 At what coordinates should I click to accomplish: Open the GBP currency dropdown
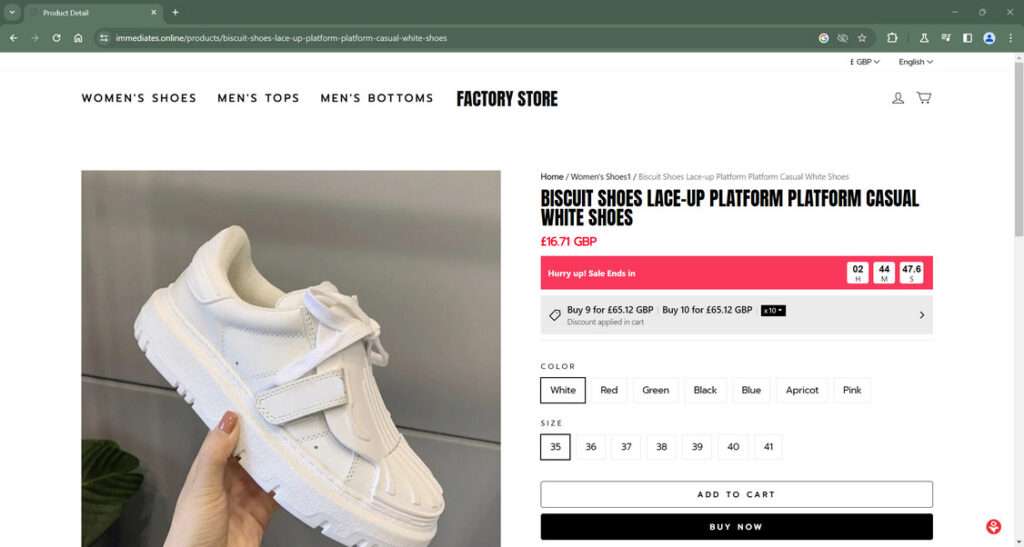click(x=864, y=62)
